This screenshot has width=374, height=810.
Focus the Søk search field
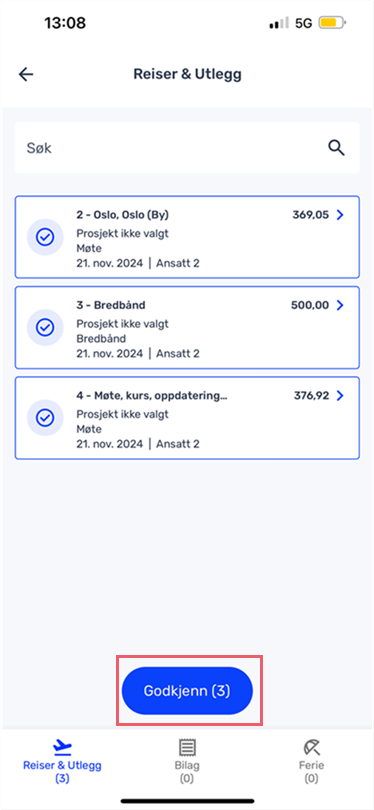(187, 148)
